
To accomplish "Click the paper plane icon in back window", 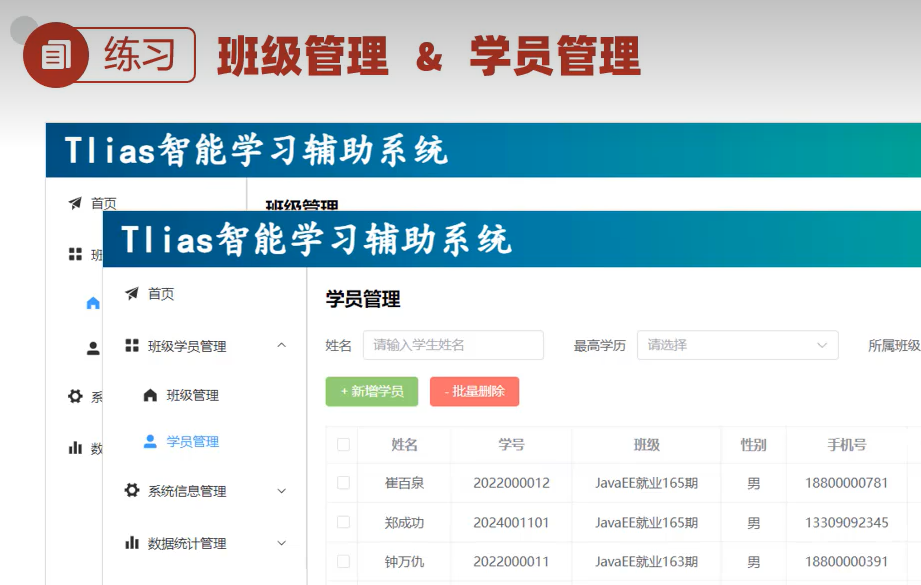I will (75, 203).
